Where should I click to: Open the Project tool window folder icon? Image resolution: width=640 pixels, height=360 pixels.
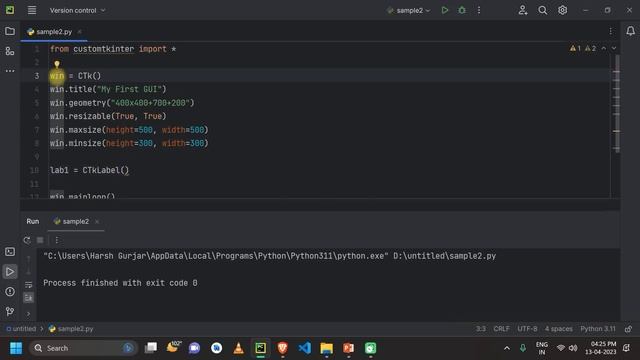click(10, 31)
